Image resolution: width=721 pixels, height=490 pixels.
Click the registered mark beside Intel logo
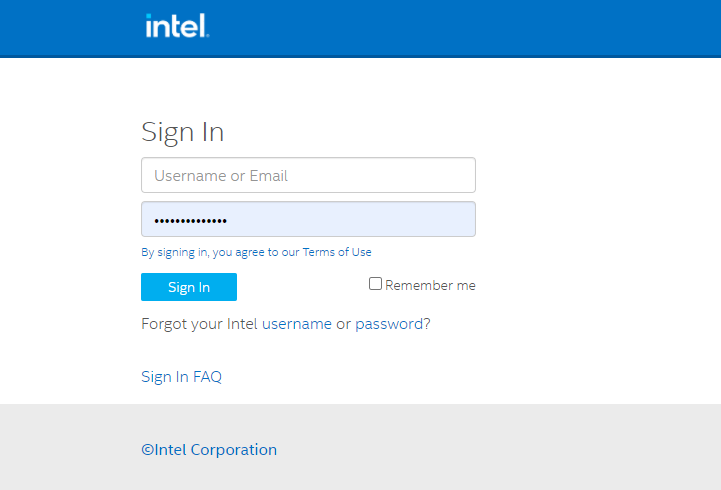click(208, 35)
